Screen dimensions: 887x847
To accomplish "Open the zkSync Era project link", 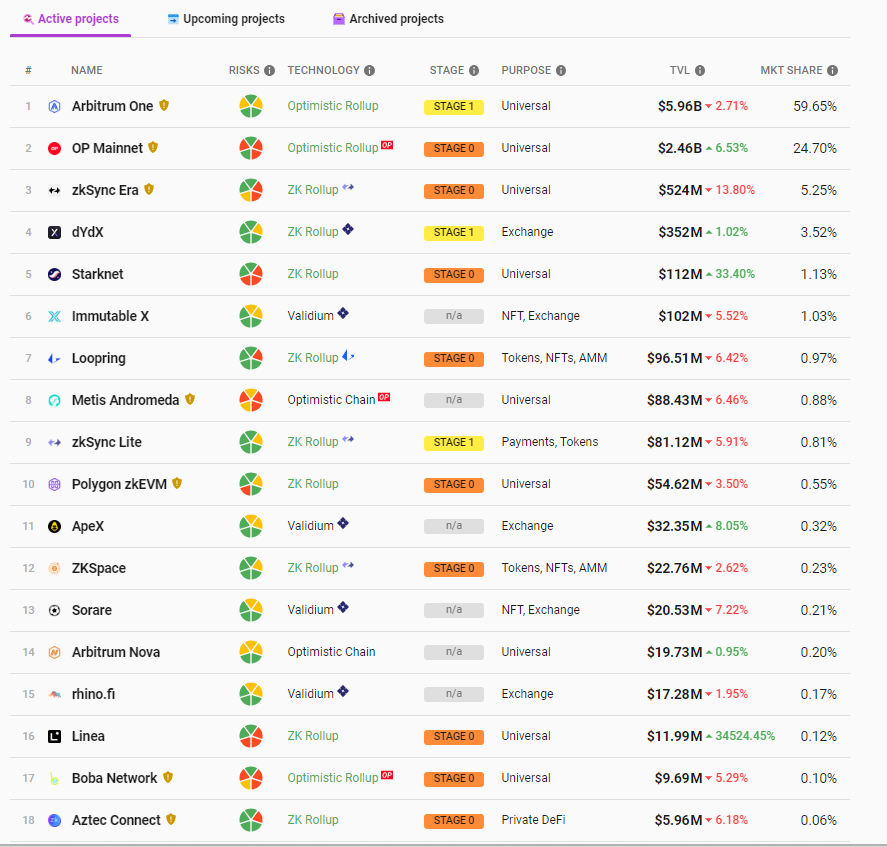I will coord(105,190).
